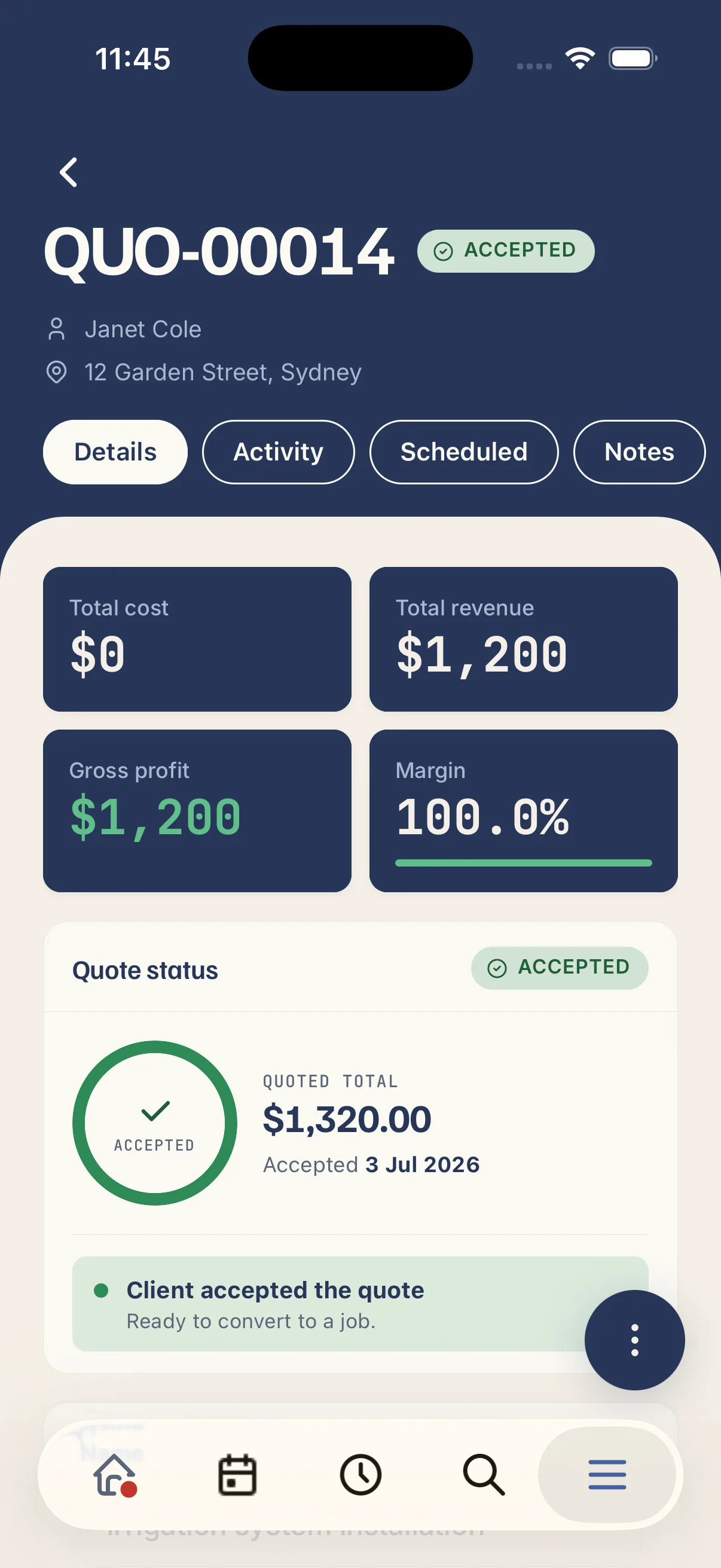Image resolution: width=721 pixels, height=1568 pixels.
Task: Tap the location pin icon
Action: tap(57, 372)
